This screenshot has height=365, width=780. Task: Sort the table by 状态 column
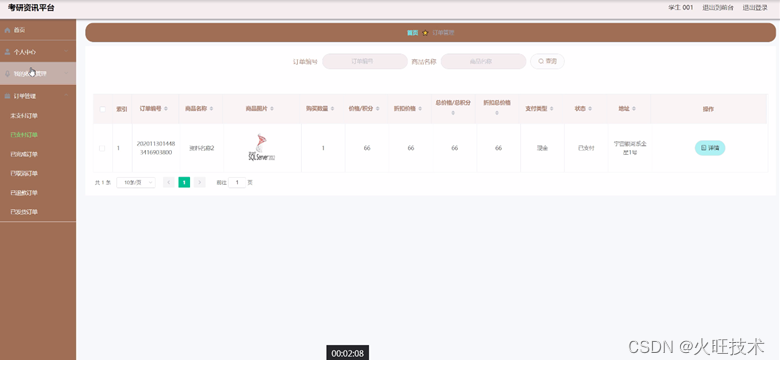point(590,109)
